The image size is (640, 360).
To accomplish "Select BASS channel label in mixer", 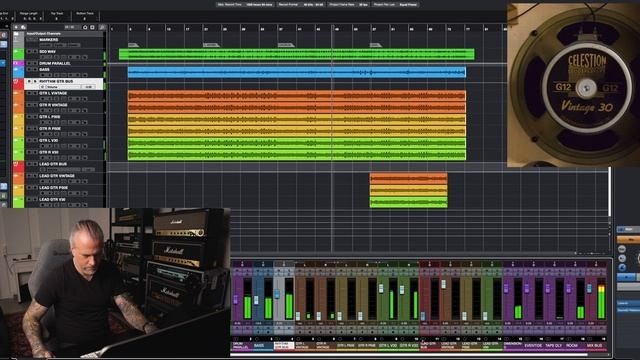I will click(x=262, y=346).
